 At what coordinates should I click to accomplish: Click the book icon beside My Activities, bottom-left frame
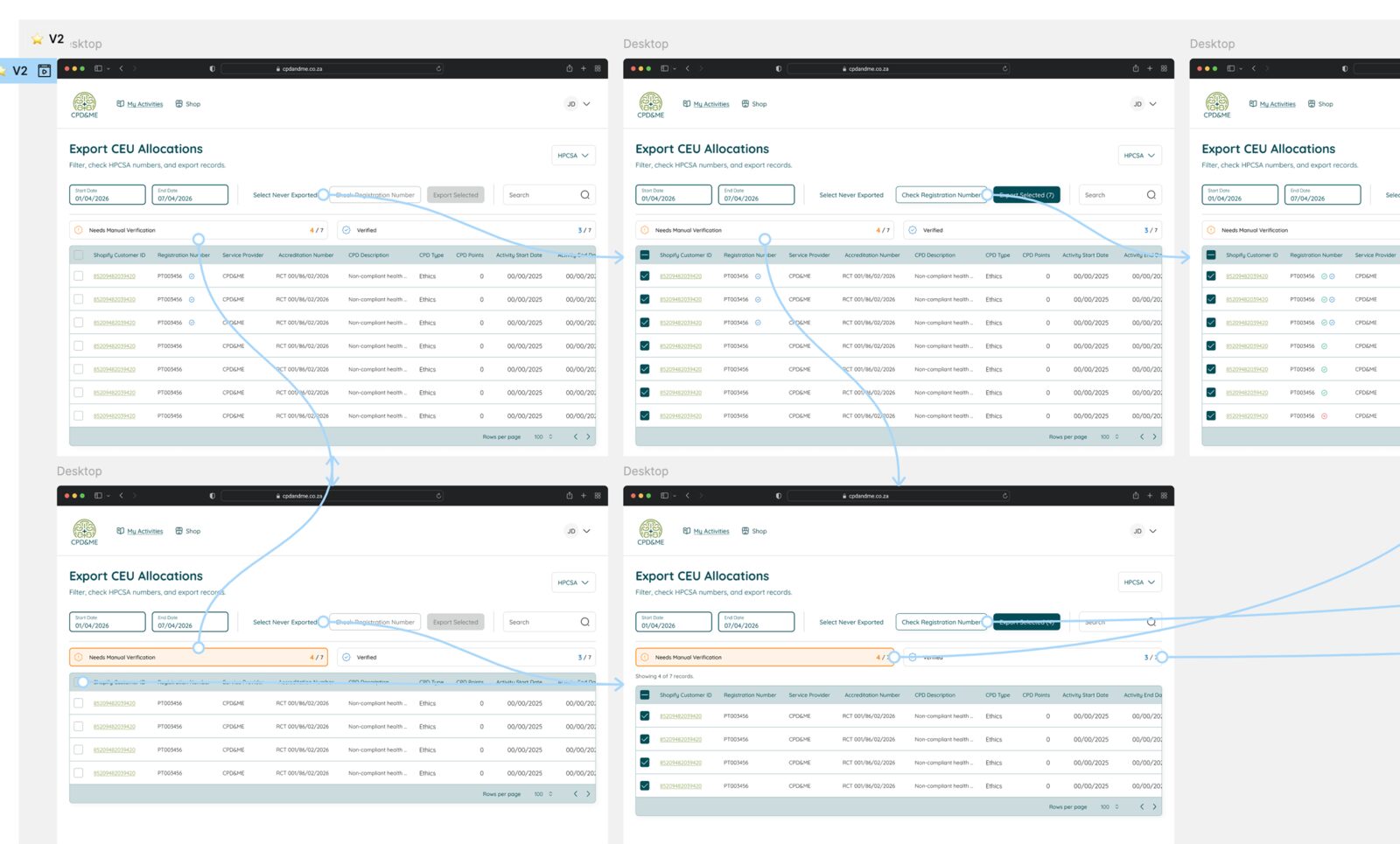(x=120, y=531)
